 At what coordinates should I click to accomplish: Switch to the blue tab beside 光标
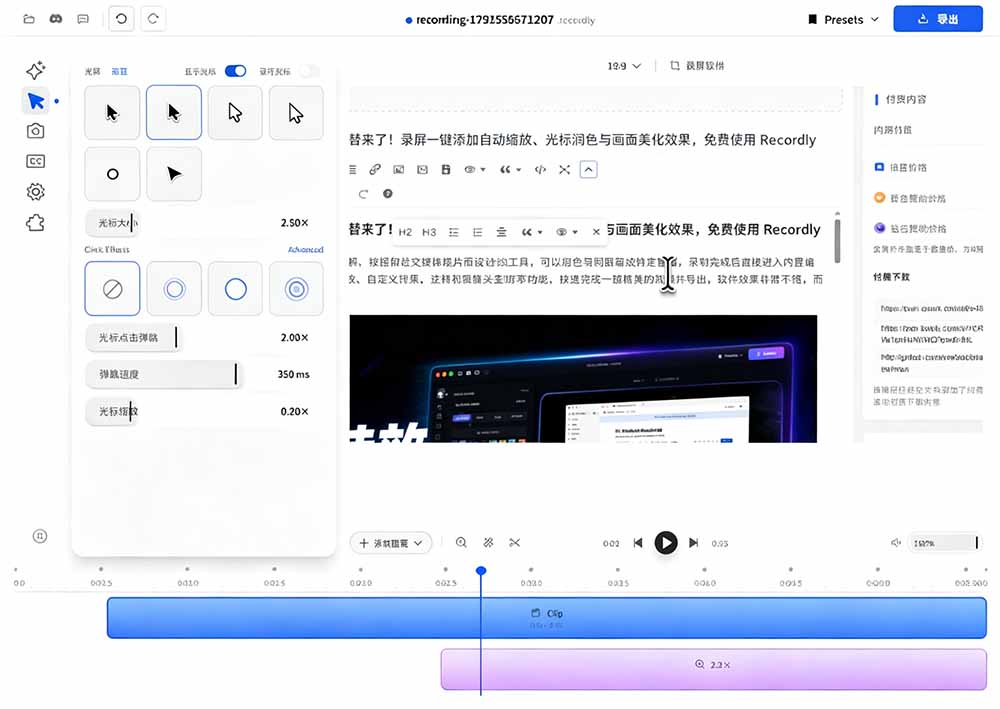coord(119,71)
